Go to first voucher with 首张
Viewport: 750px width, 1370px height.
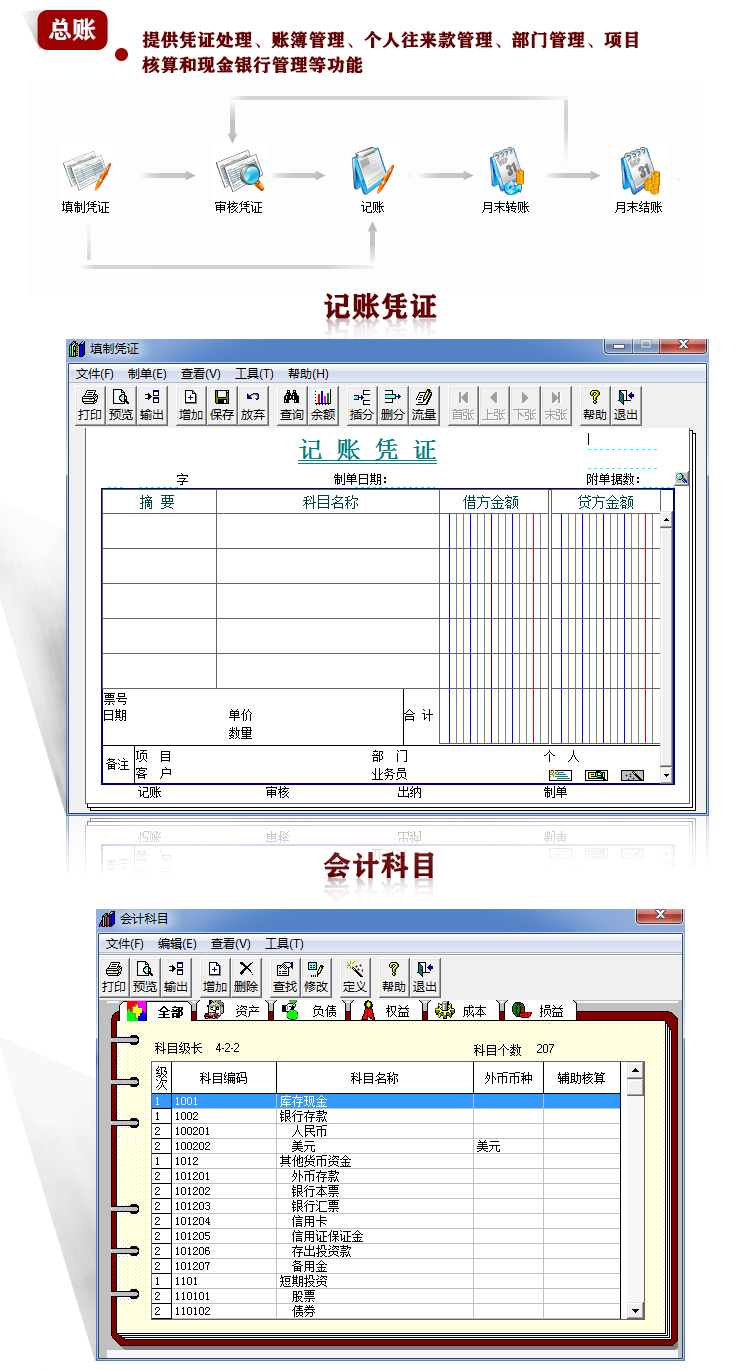[463, 405]
